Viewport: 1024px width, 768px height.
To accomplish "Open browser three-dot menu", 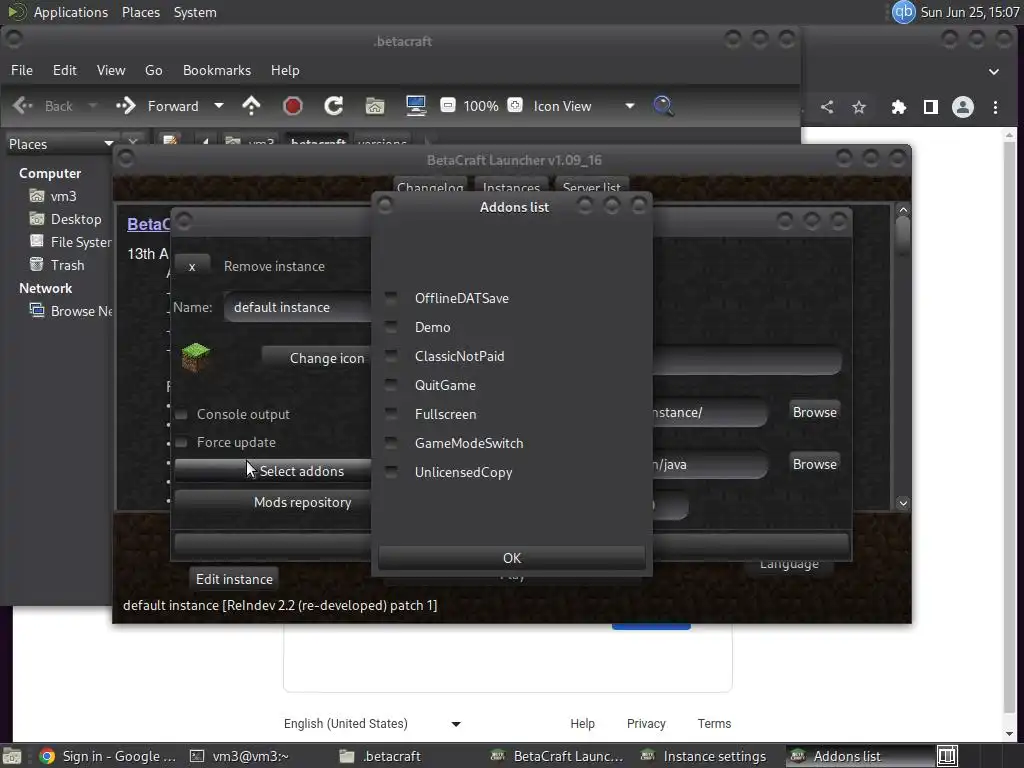I will point(995,107).
